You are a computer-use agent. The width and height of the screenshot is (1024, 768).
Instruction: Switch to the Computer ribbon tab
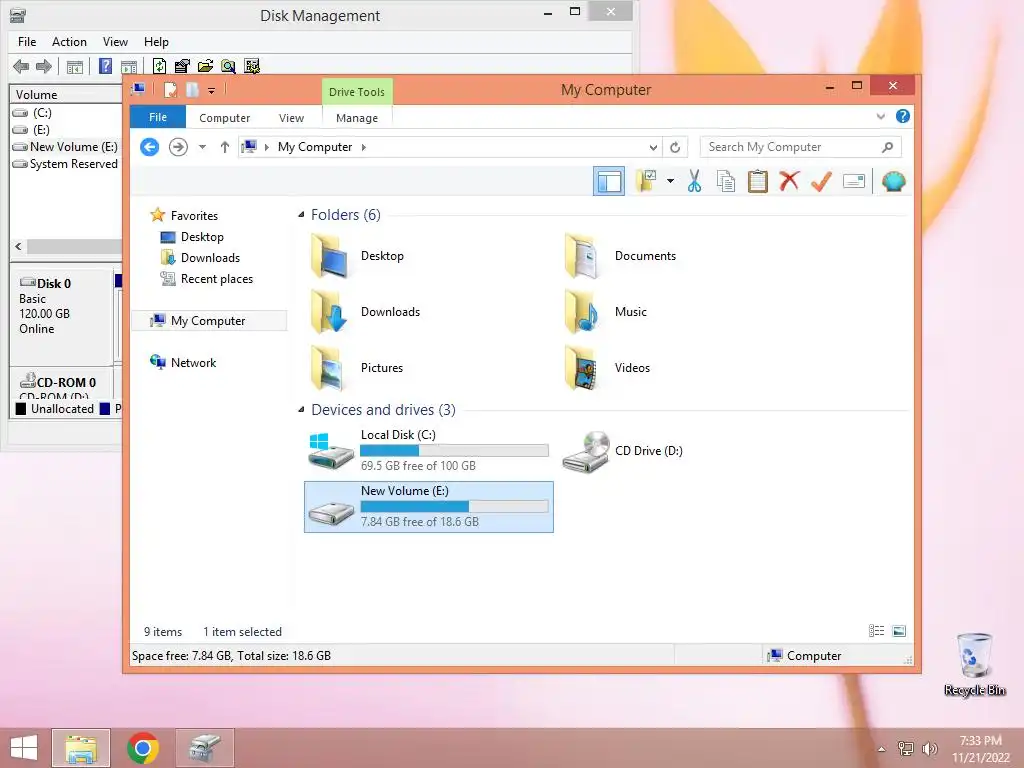point(225,118)
